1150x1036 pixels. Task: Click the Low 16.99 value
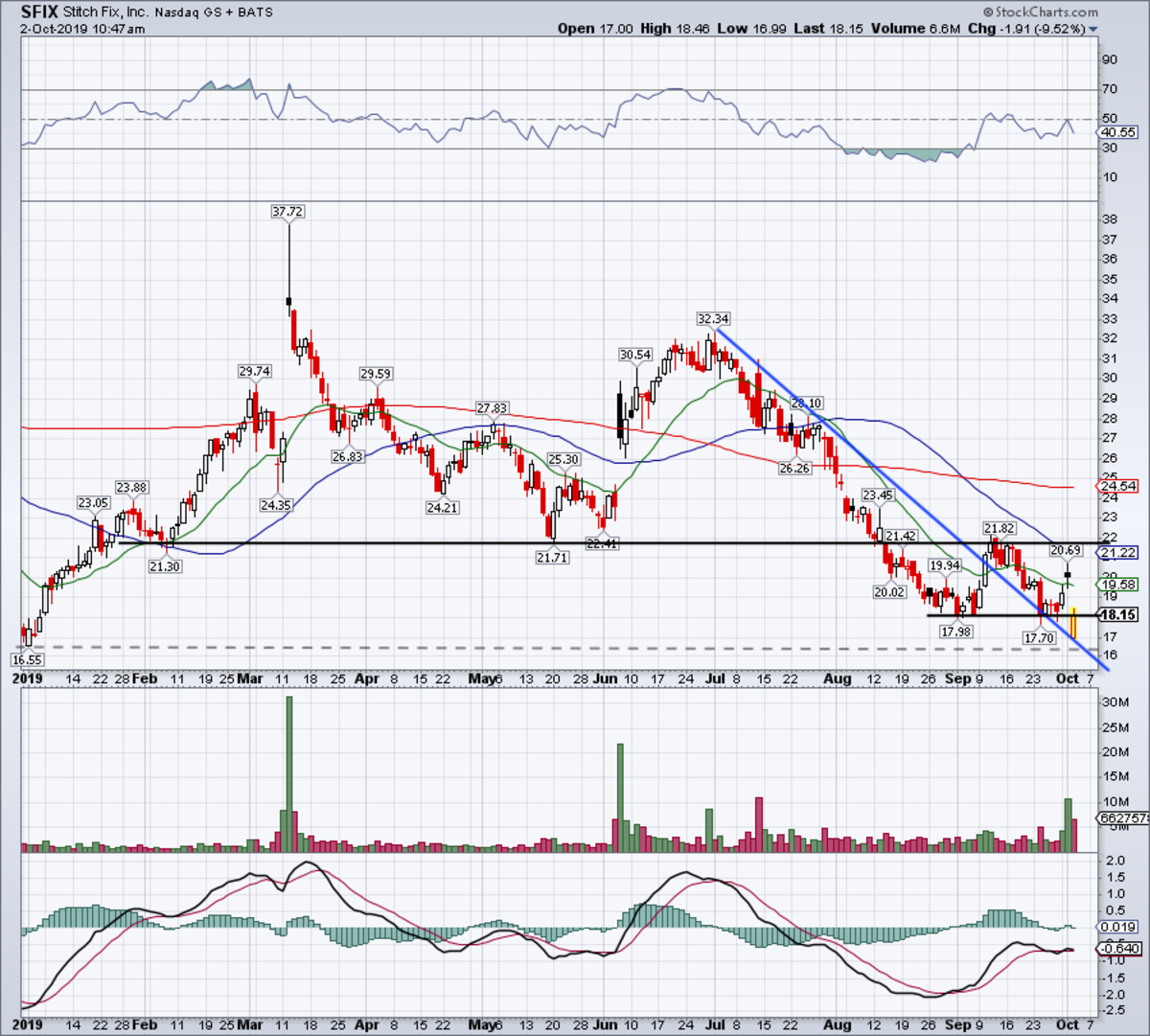click(x=752, y=29)
